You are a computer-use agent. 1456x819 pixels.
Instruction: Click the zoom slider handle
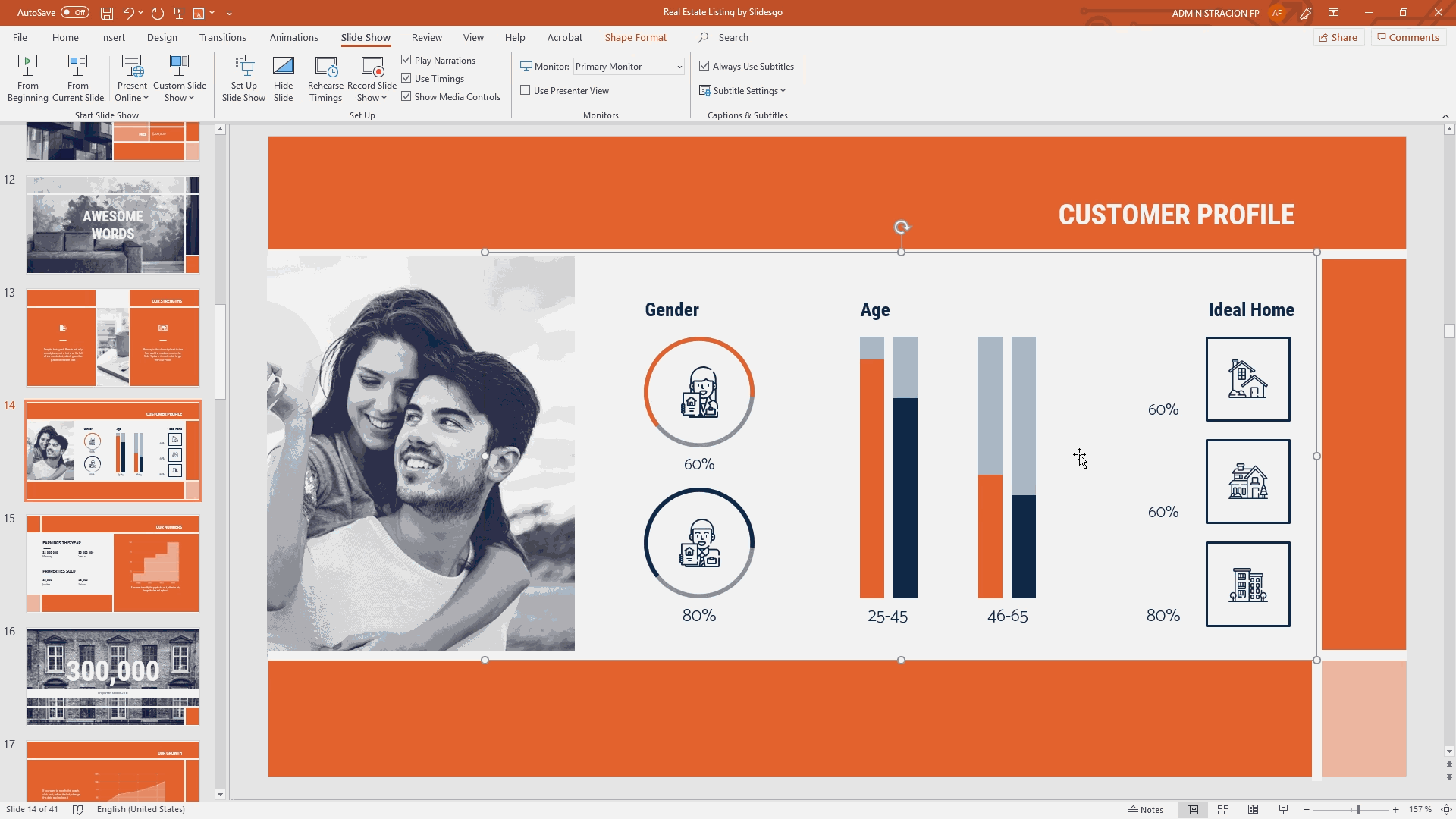[x=1358, y=810]
